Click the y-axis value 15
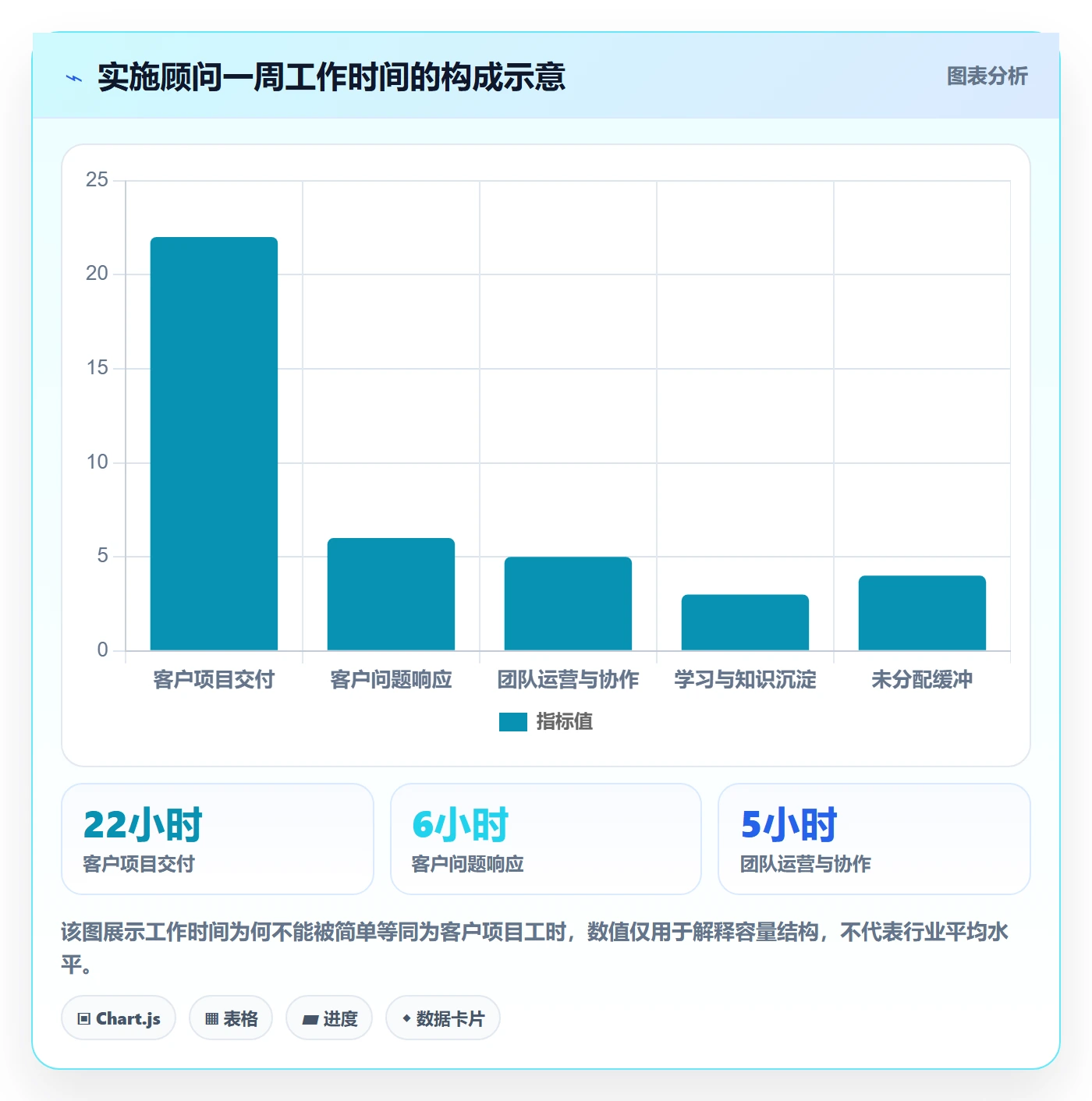 point(97,368)
